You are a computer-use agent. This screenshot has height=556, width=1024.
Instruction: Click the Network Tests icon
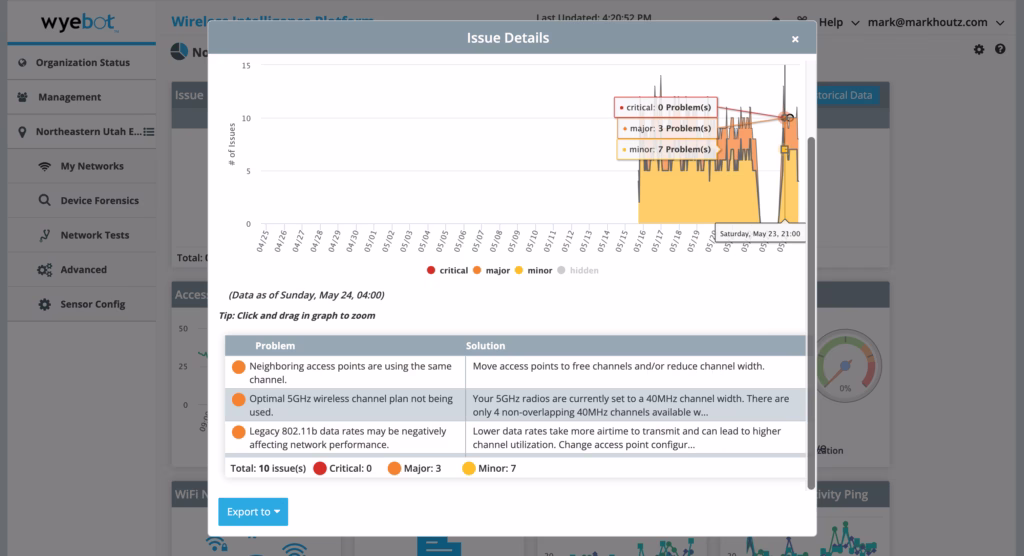point(44,235)
